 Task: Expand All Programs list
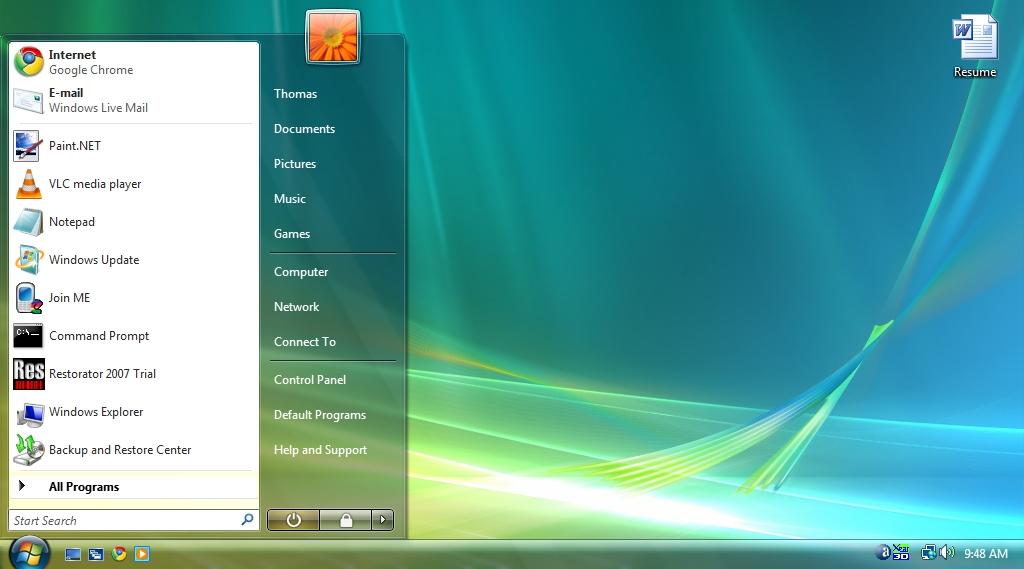84,487
